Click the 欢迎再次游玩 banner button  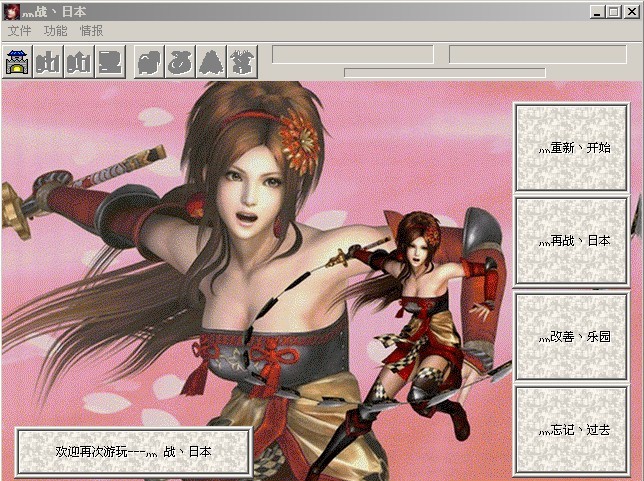[x=134, y=451]
